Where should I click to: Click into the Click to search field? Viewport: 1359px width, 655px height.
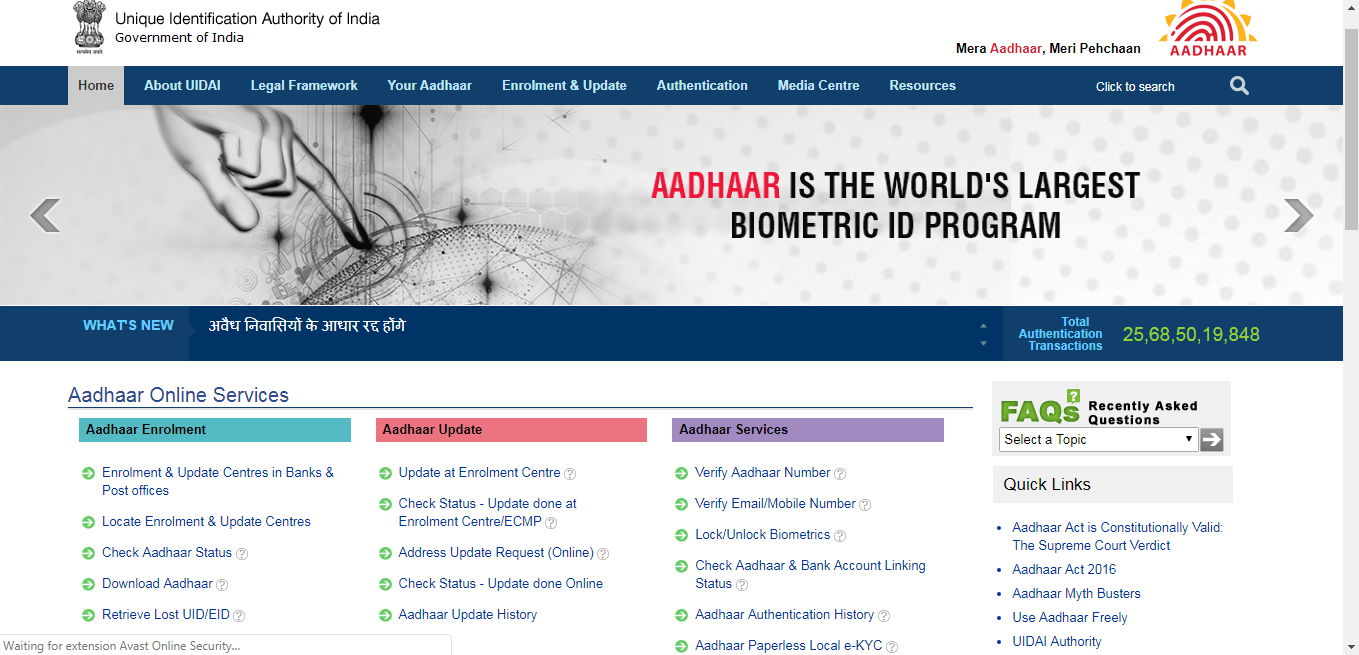coord(1135,87)
